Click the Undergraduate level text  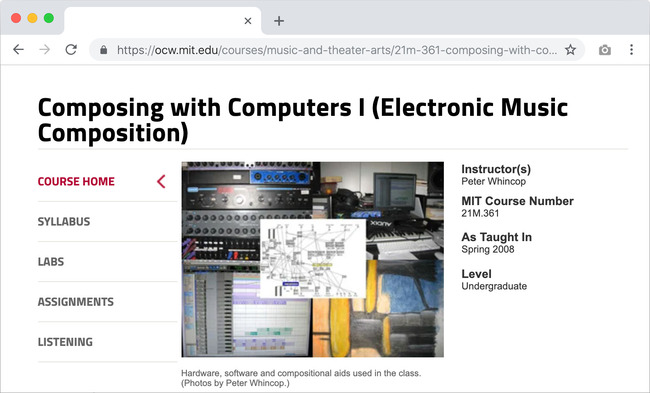pyautogui.click(x=494, y=286)
